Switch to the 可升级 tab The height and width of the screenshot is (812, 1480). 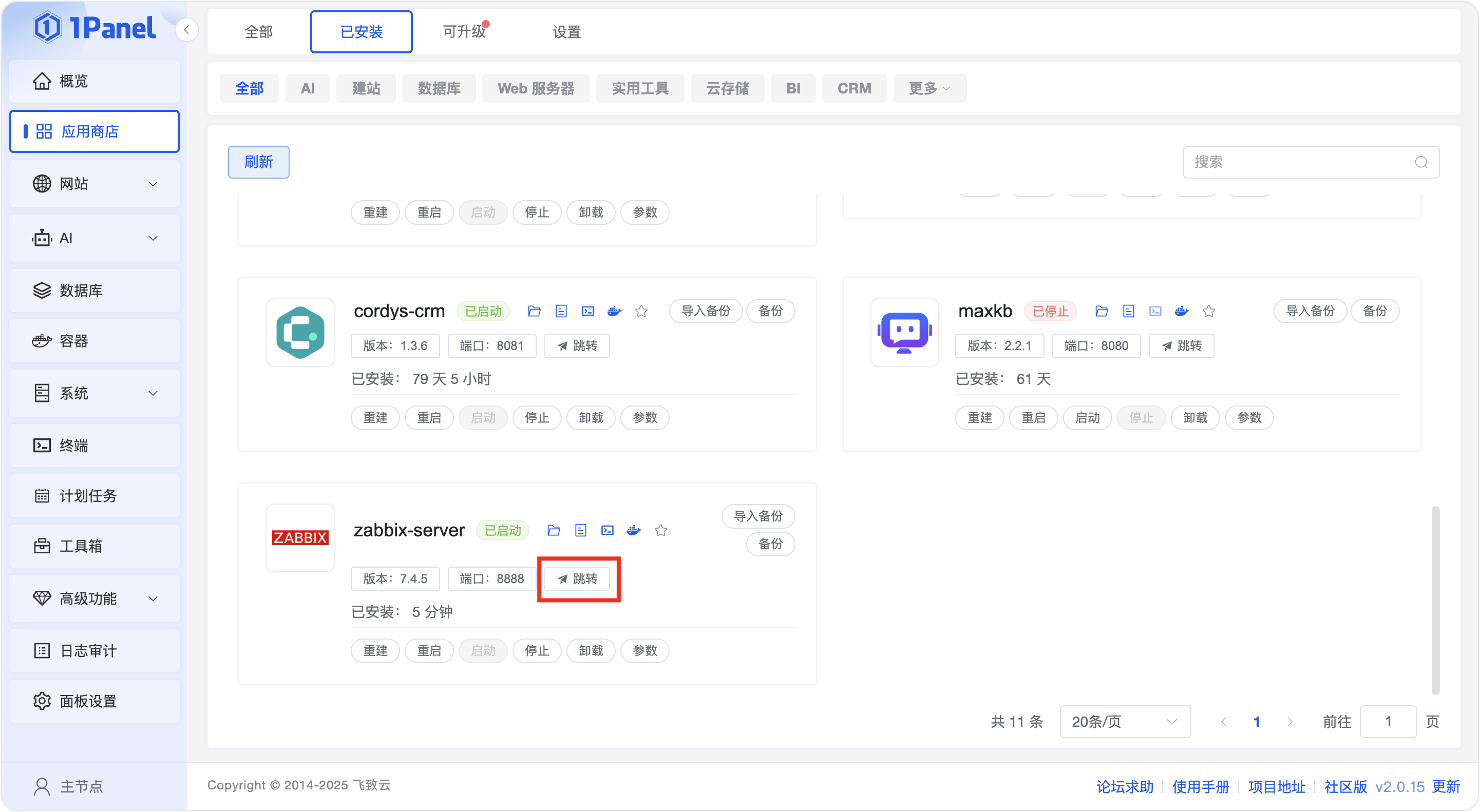pyautogui.click(x=464, y=32)
